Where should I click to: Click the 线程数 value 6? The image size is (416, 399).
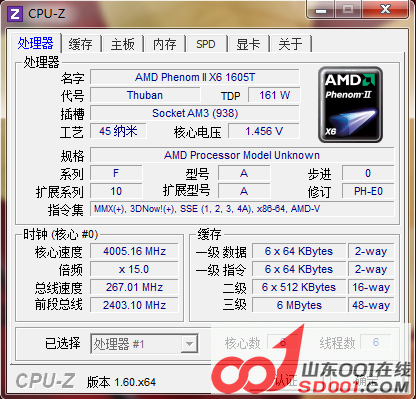(x=376, y=342)
